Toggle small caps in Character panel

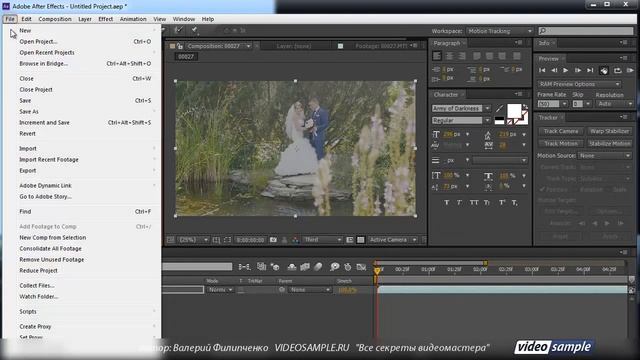[487, 202]
